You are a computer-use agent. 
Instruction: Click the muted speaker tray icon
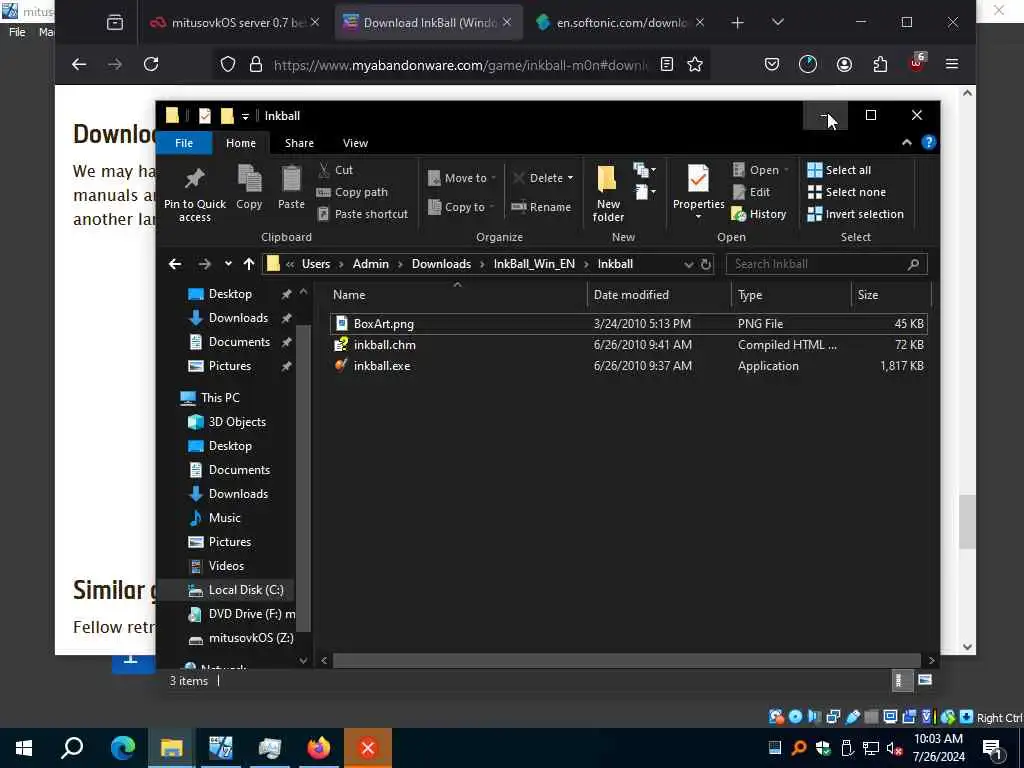894,748
